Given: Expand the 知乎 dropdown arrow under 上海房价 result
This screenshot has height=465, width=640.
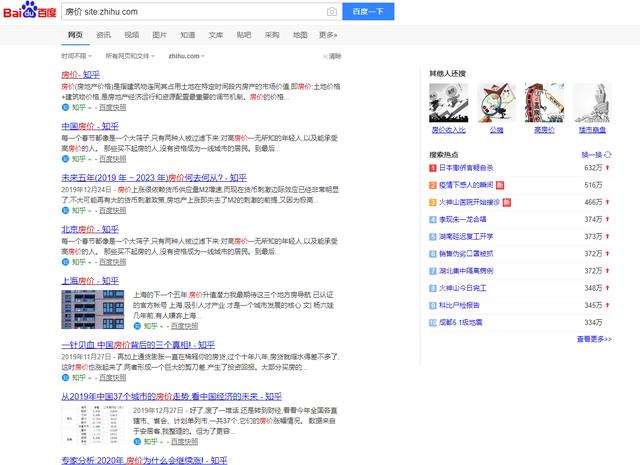Looking at the screenshot, I should coord(162,326).
